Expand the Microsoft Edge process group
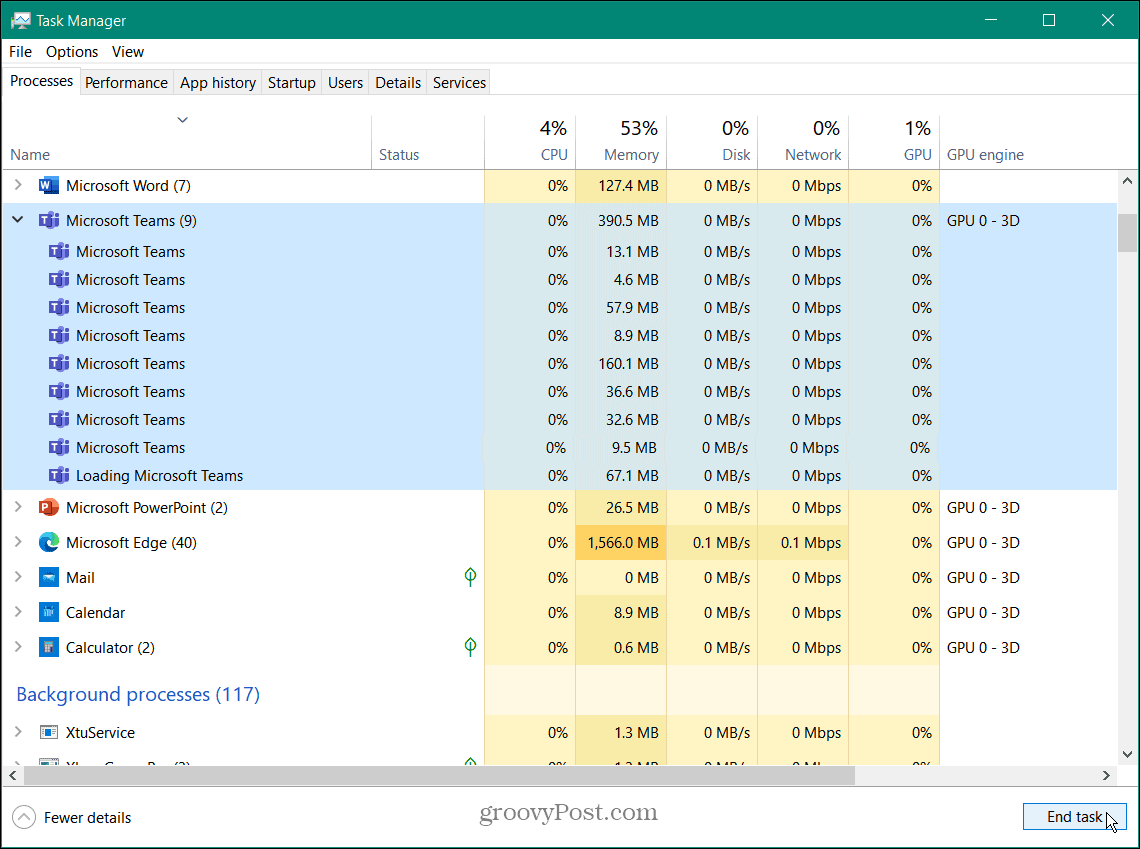The height and width of the screenshot is (849, 1140). tap(17, 542)
